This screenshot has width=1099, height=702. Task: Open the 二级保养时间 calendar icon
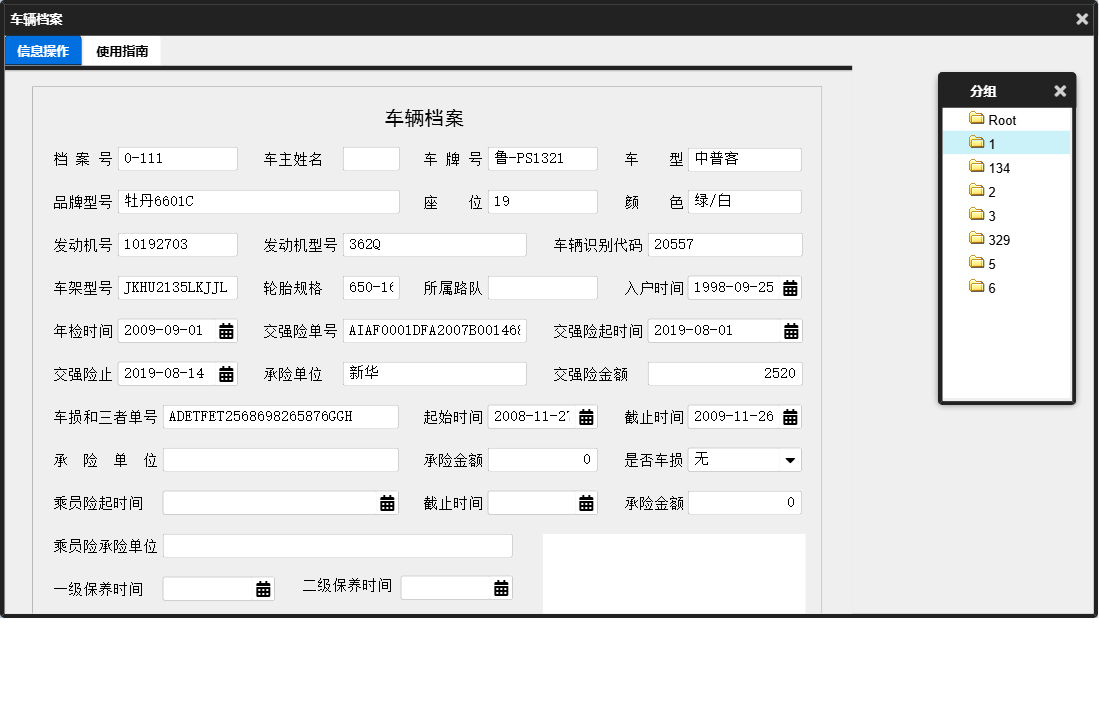[502, 588]
